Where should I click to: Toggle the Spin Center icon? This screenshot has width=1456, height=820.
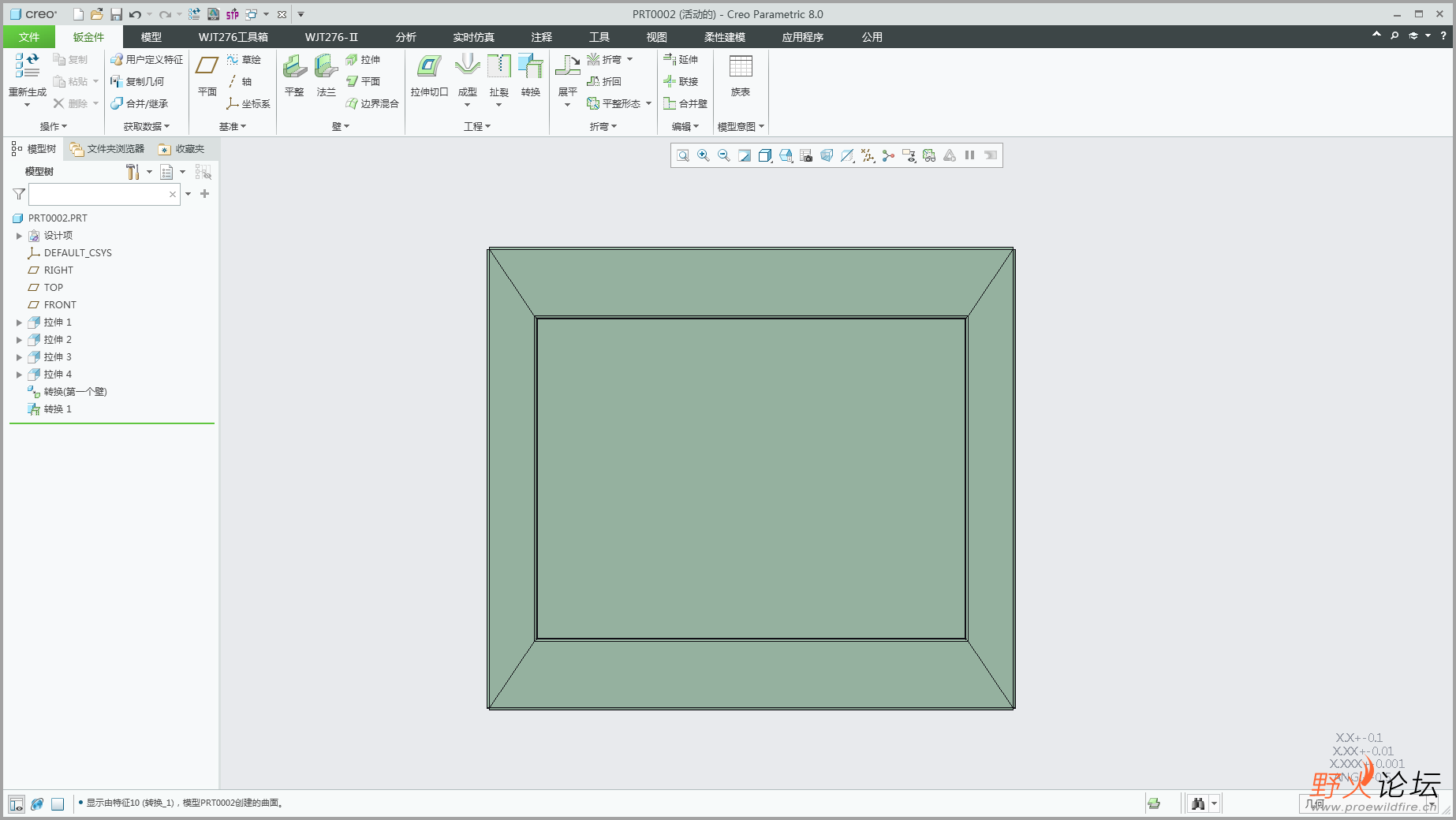point(888,155)
